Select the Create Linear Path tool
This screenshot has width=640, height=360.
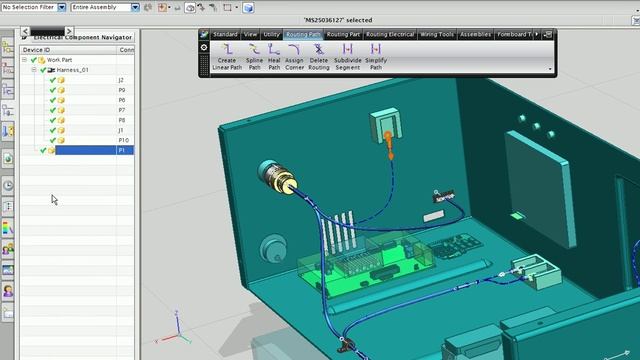pos(227,57)
